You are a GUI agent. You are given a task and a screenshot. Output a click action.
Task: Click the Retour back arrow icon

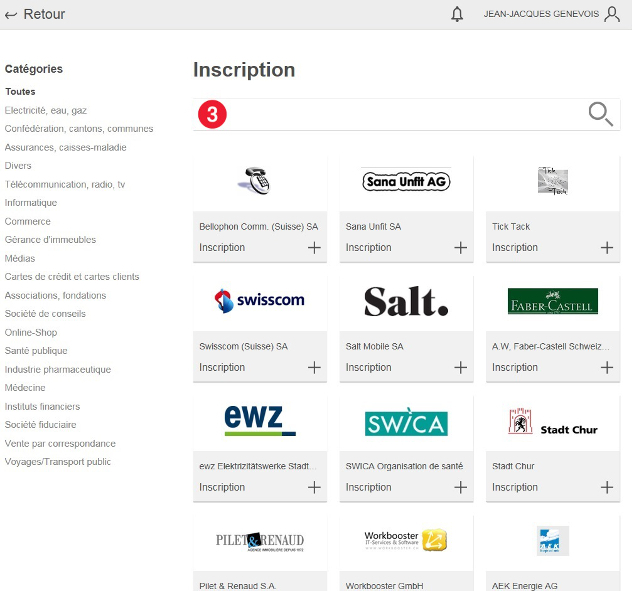tap(11, 15)
